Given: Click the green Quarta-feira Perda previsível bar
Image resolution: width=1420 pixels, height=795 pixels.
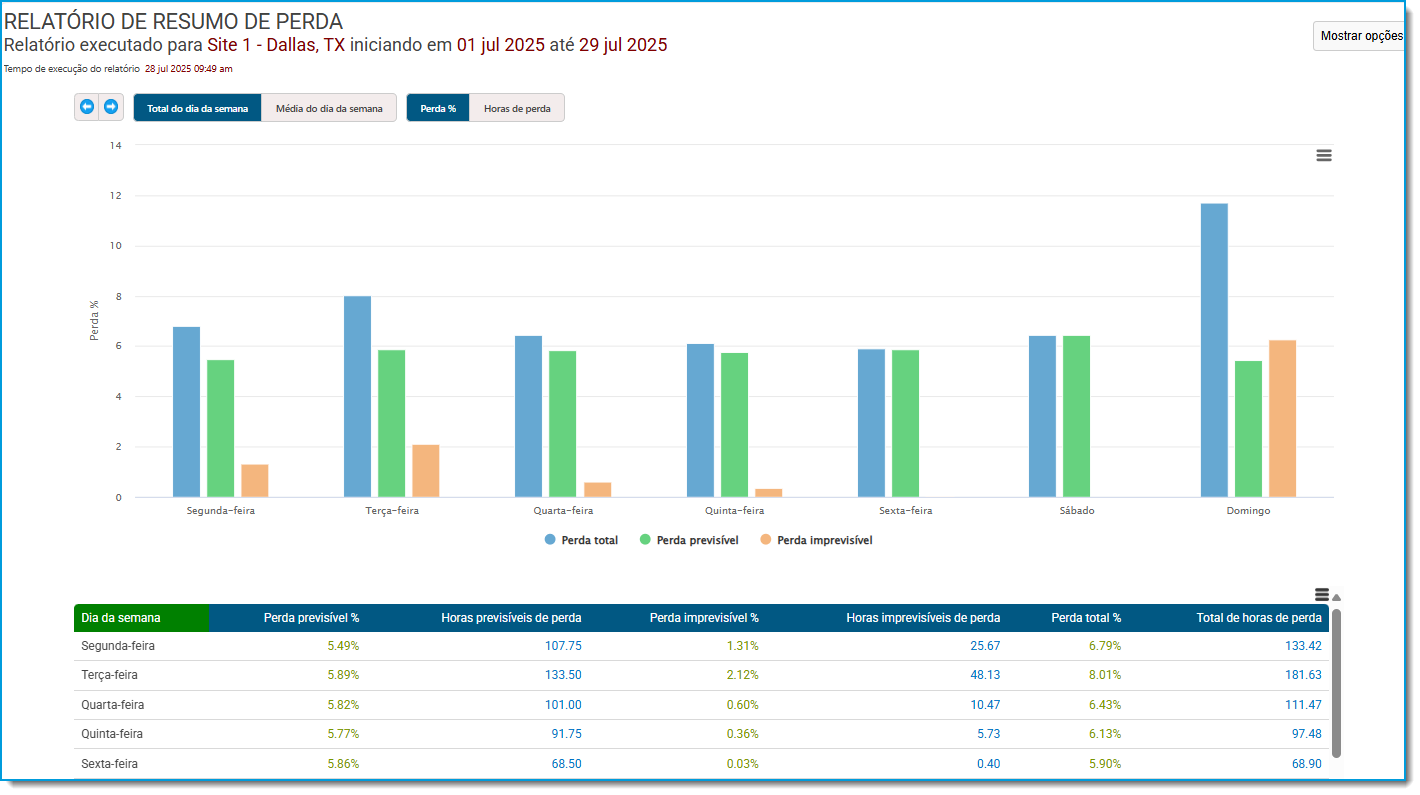Looking at the screenshot, I should [x=562, y=424].
